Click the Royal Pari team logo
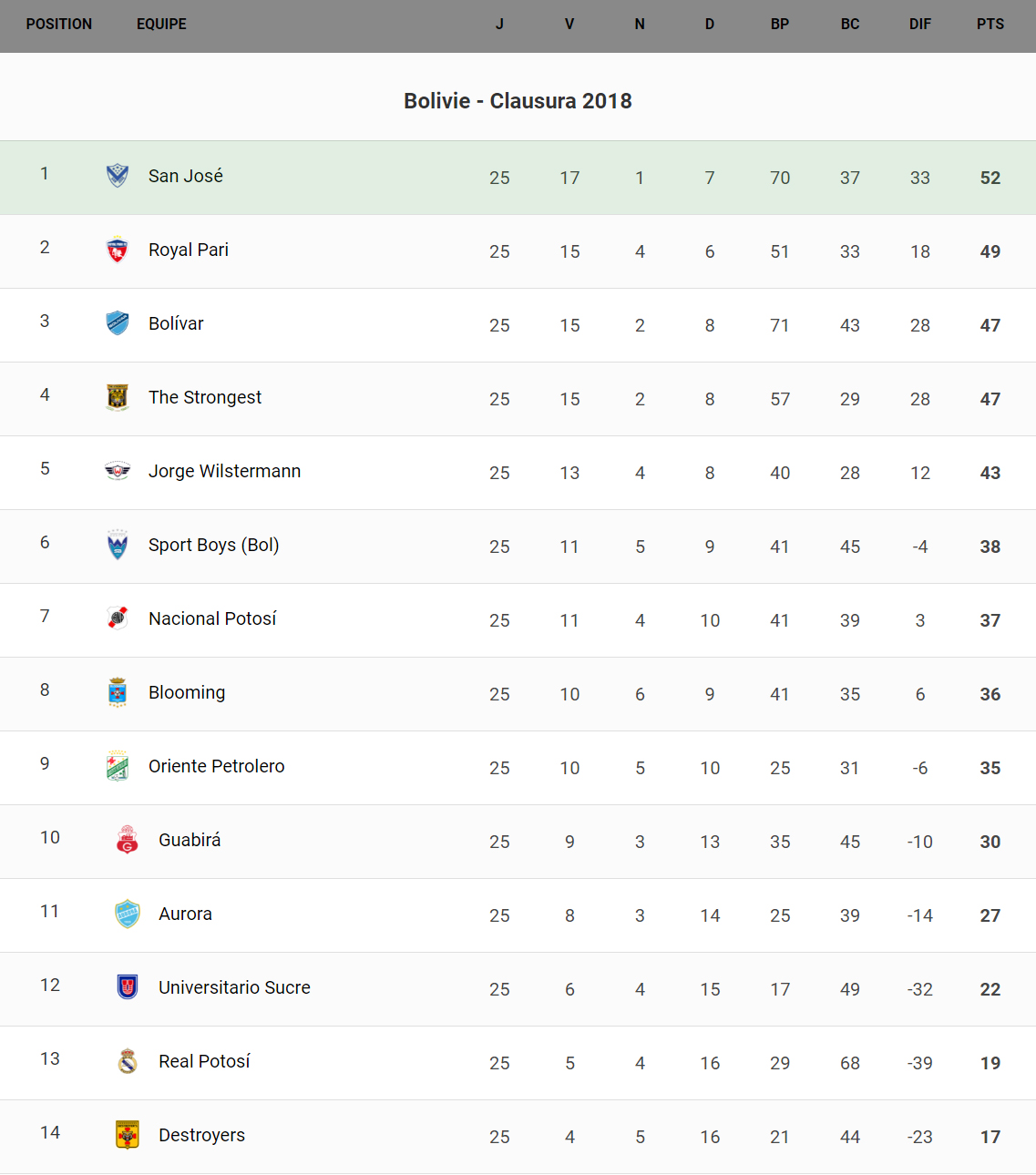This screenshot has width=1036, height=1175. [x=118, y=250]
